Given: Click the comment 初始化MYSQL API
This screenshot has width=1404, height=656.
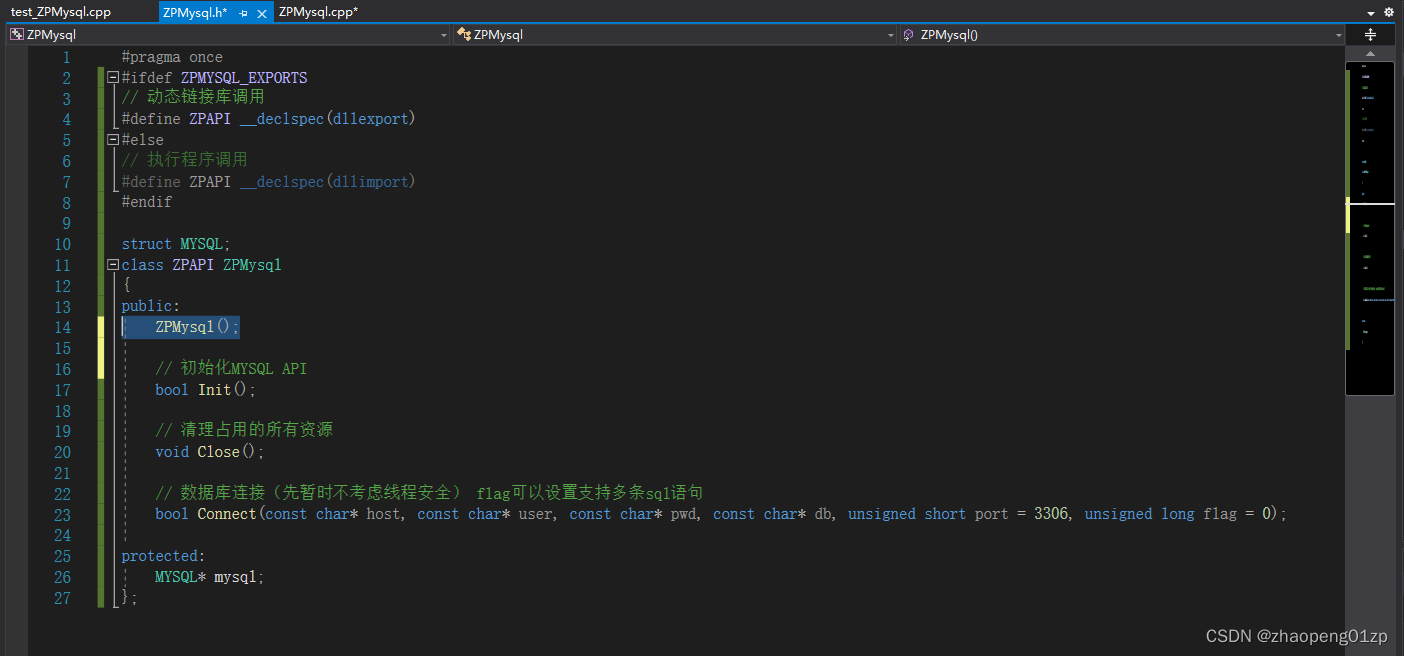Looking at the screenshot, I should point(231,369).
